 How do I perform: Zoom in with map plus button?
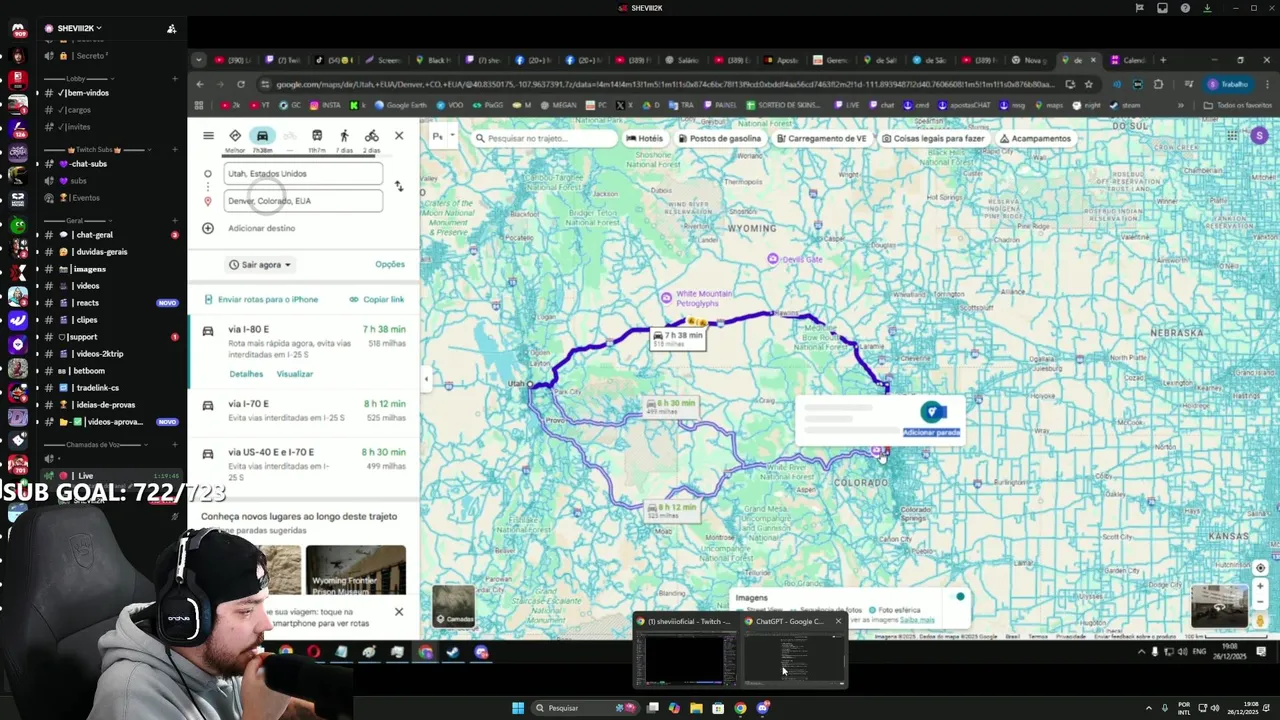1260,587
